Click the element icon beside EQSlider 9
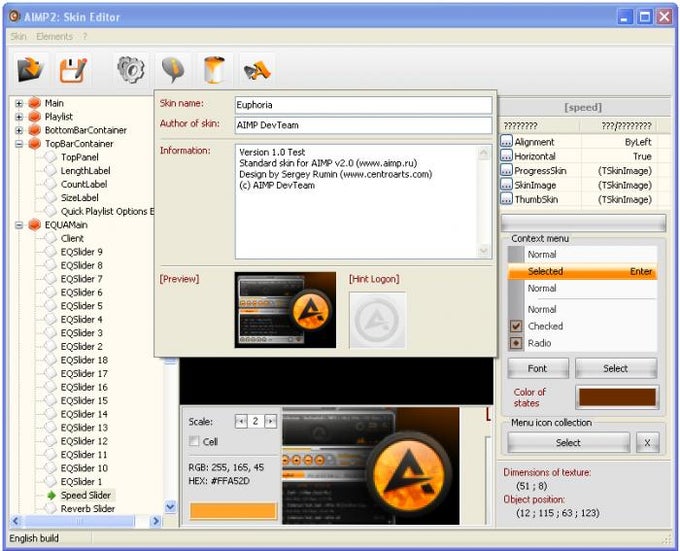 (x=51, y=251)
